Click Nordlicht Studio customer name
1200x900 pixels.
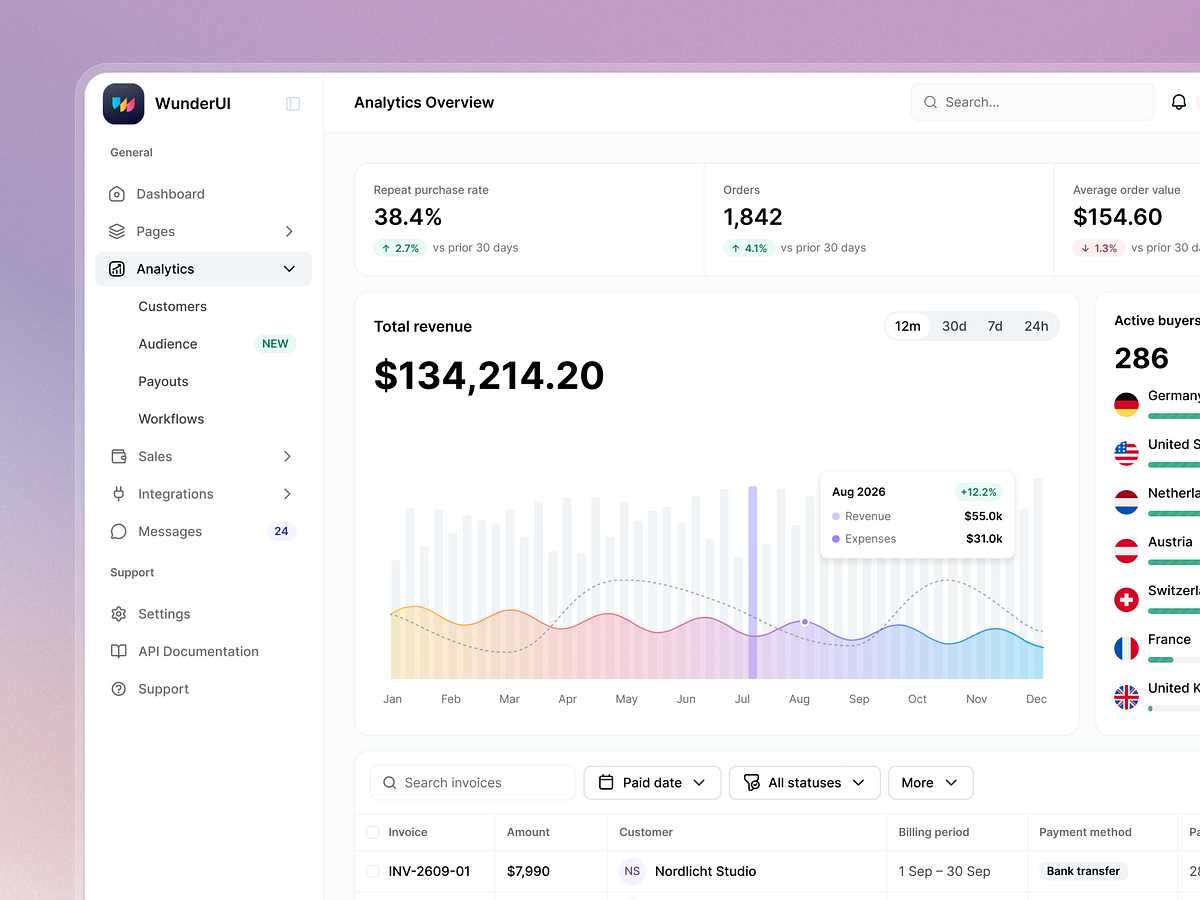[706, 871]
